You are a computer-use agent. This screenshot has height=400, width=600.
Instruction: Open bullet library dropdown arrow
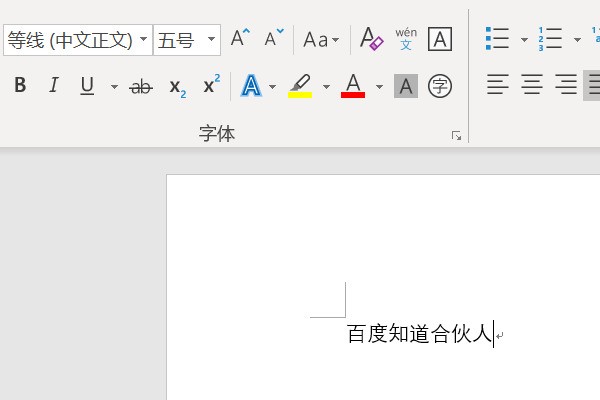524,39
